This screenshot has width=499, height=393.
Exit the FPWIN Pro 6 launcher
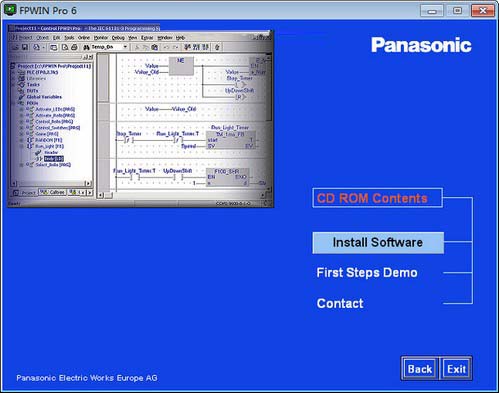click(456, 369)
